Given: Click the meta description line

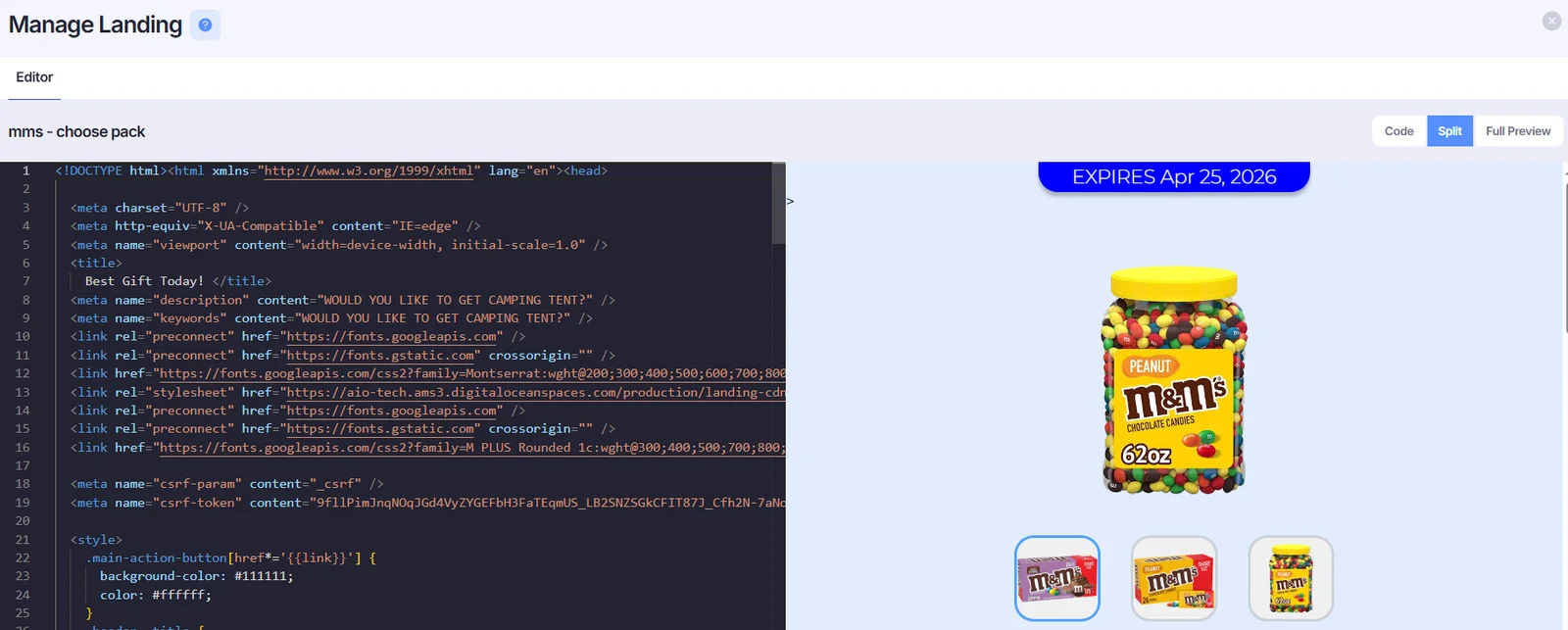Looking at the screenshot, I should click(343, 300).
